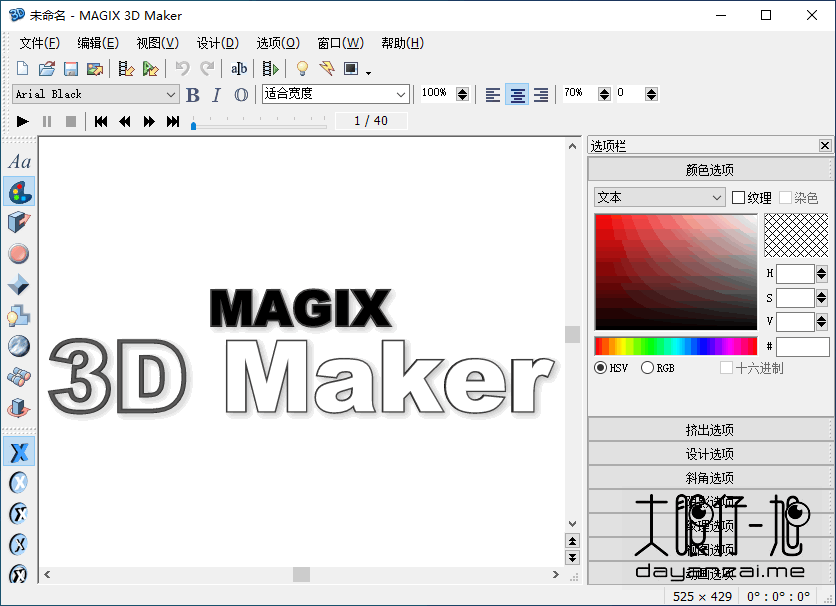
Task: Select the shadow tool with lightbulb
Action: [x=19, y=316]
